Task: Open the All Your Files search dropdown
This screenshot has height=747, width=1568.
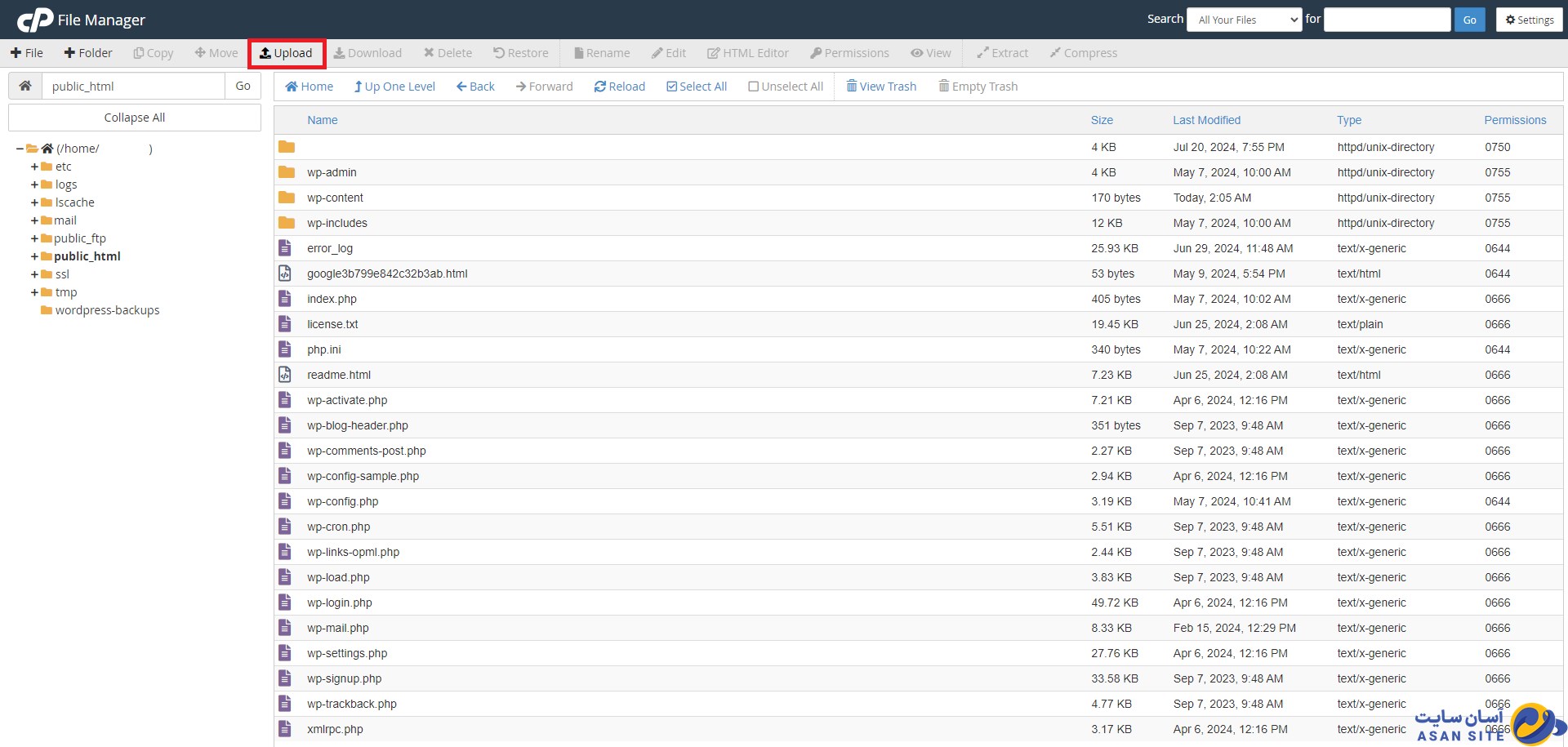Action: [x=1244, y=20]
